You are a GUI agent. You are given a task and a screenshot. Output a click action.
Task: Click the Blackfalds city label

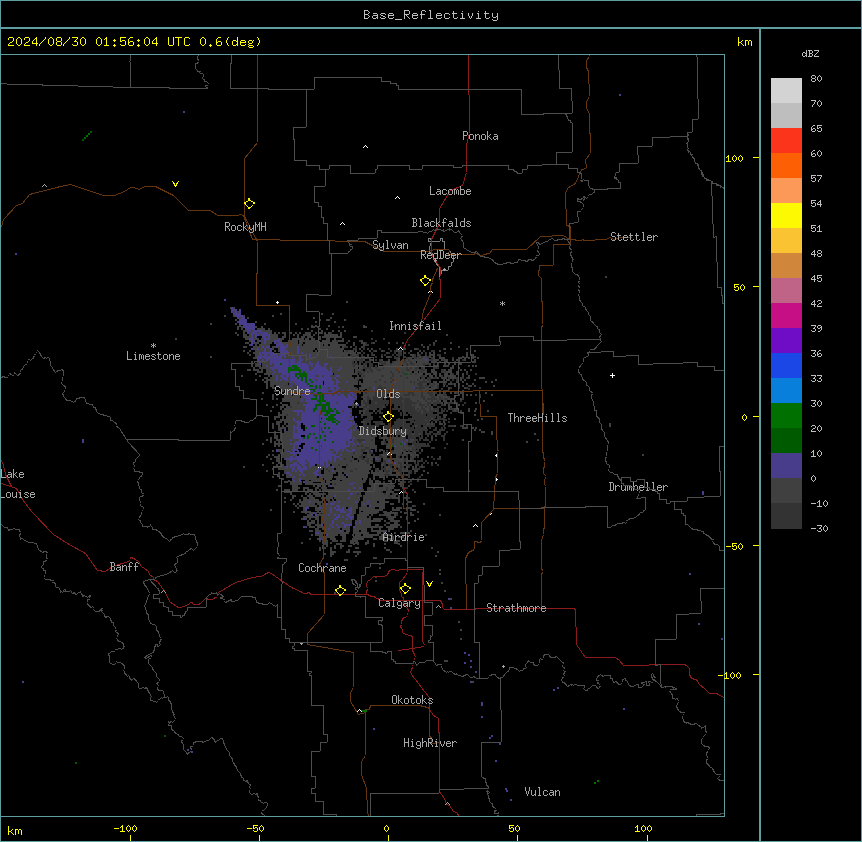coord(441,223)
